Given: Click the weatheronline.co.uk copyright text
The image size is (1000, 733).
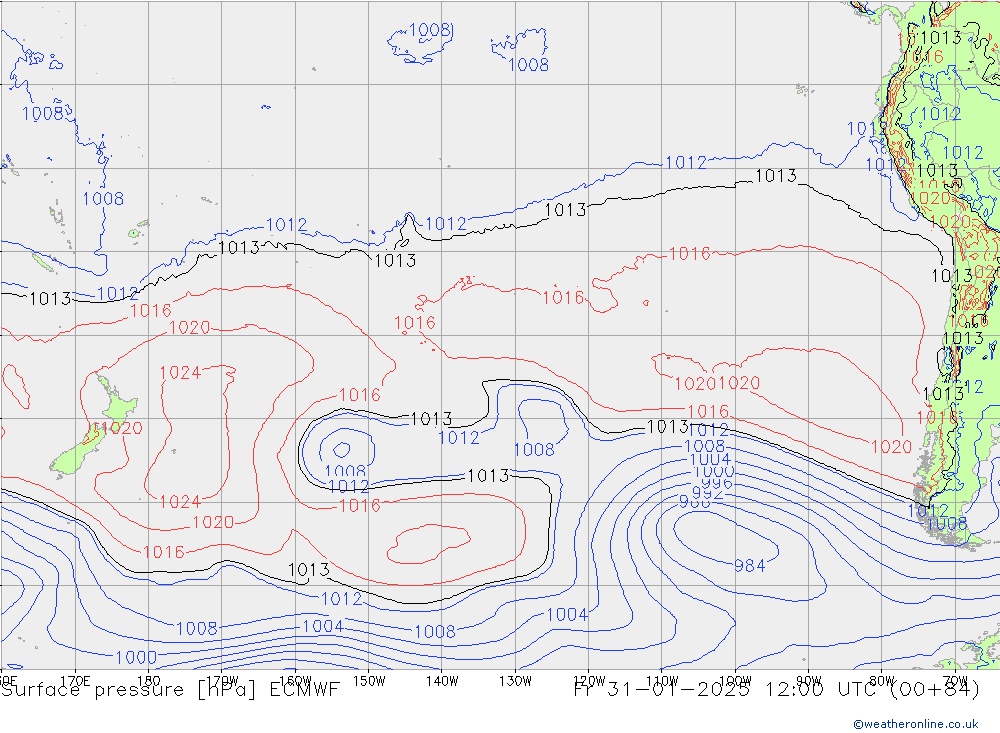Looking at the screenshot, I should pos(915,723).
